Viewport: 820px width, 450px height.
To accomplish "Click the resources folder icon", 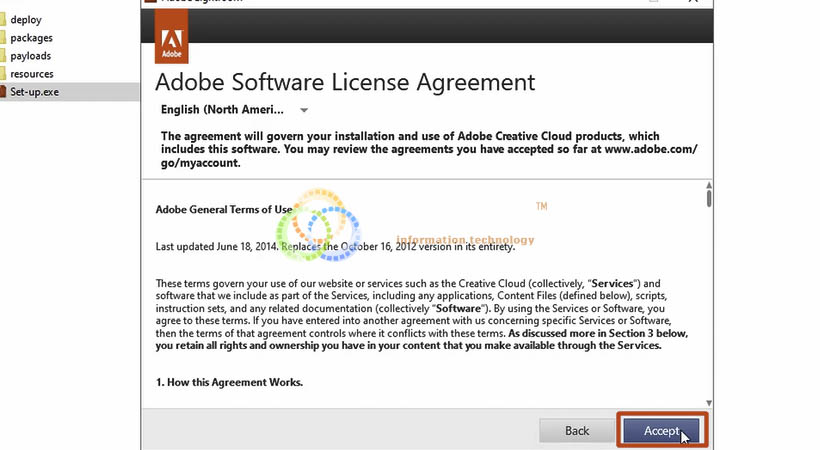I will tap(3, 74).
